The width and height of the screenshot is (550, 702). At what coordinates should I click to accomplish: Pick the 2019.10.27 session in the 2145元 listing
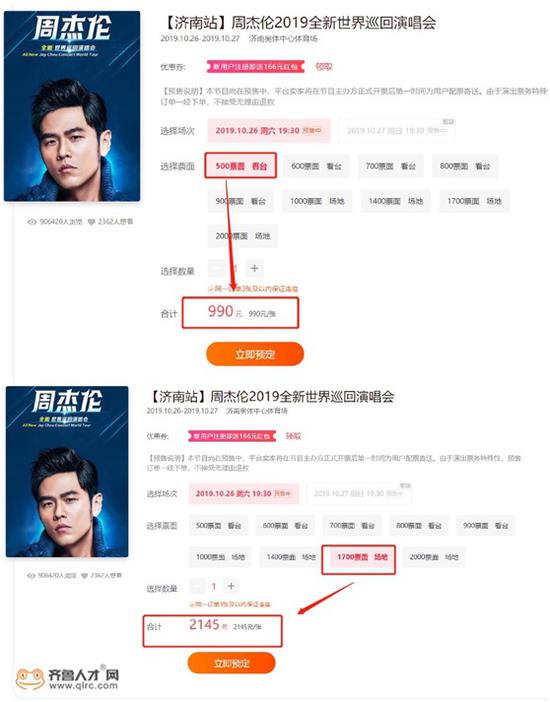359,494
